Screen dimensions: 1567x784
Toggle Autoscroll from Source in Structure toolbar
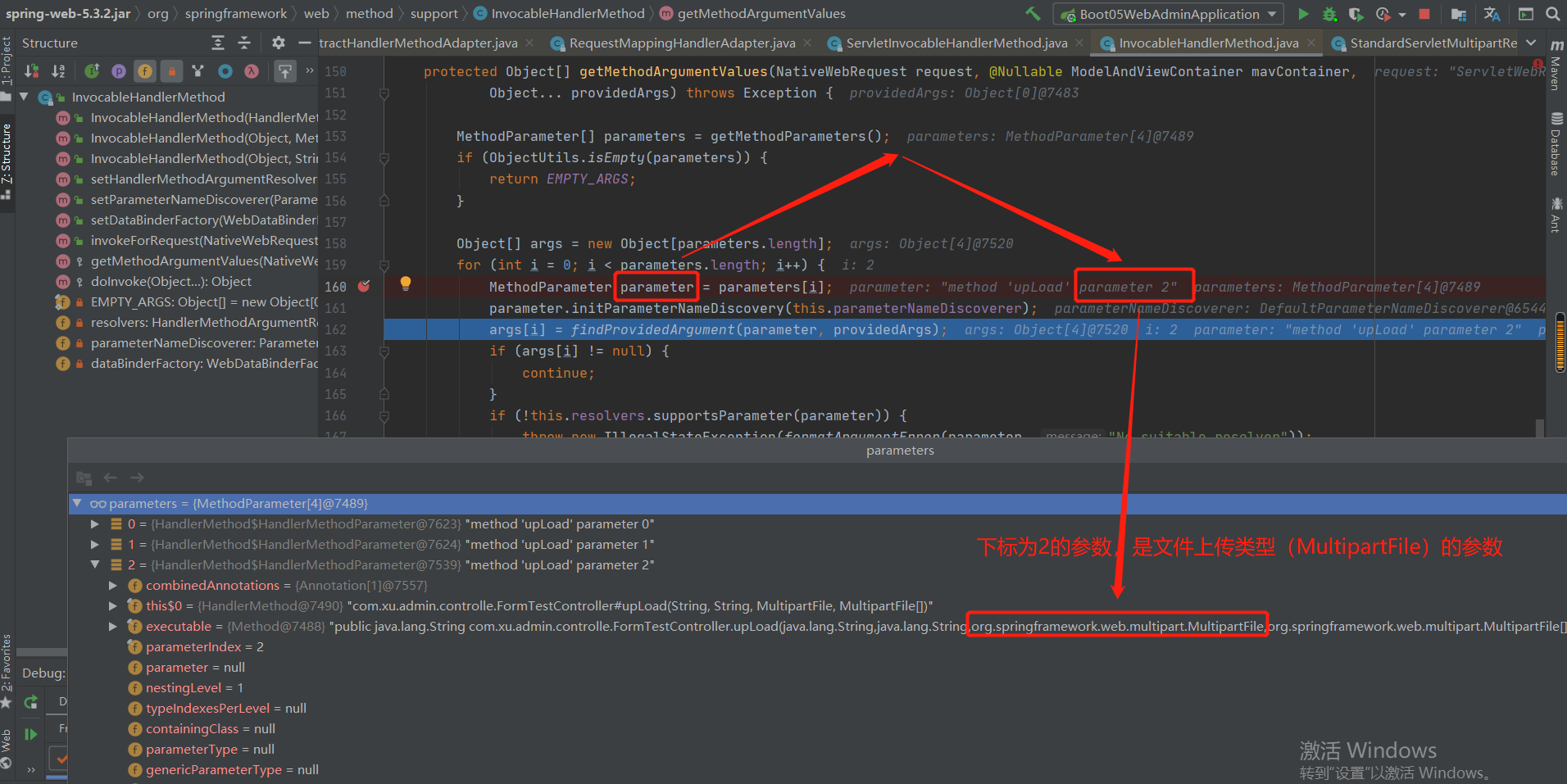(284, 71)
